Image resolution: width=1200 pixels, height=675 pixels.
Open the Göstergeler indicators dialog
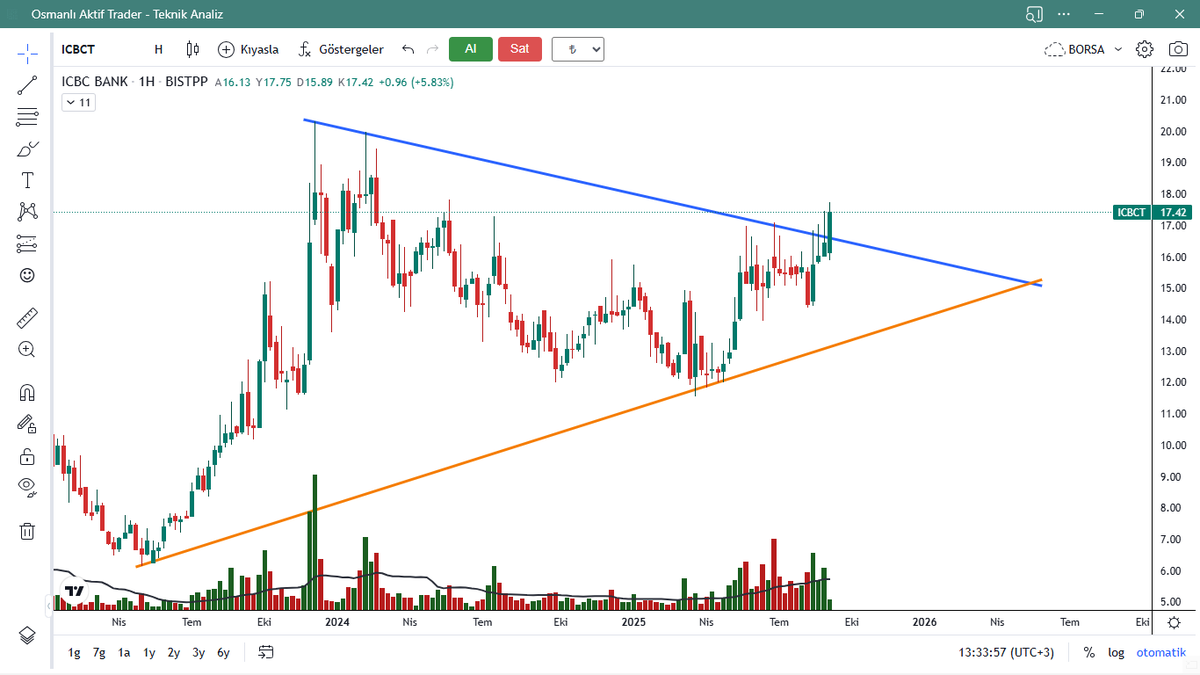341,49
